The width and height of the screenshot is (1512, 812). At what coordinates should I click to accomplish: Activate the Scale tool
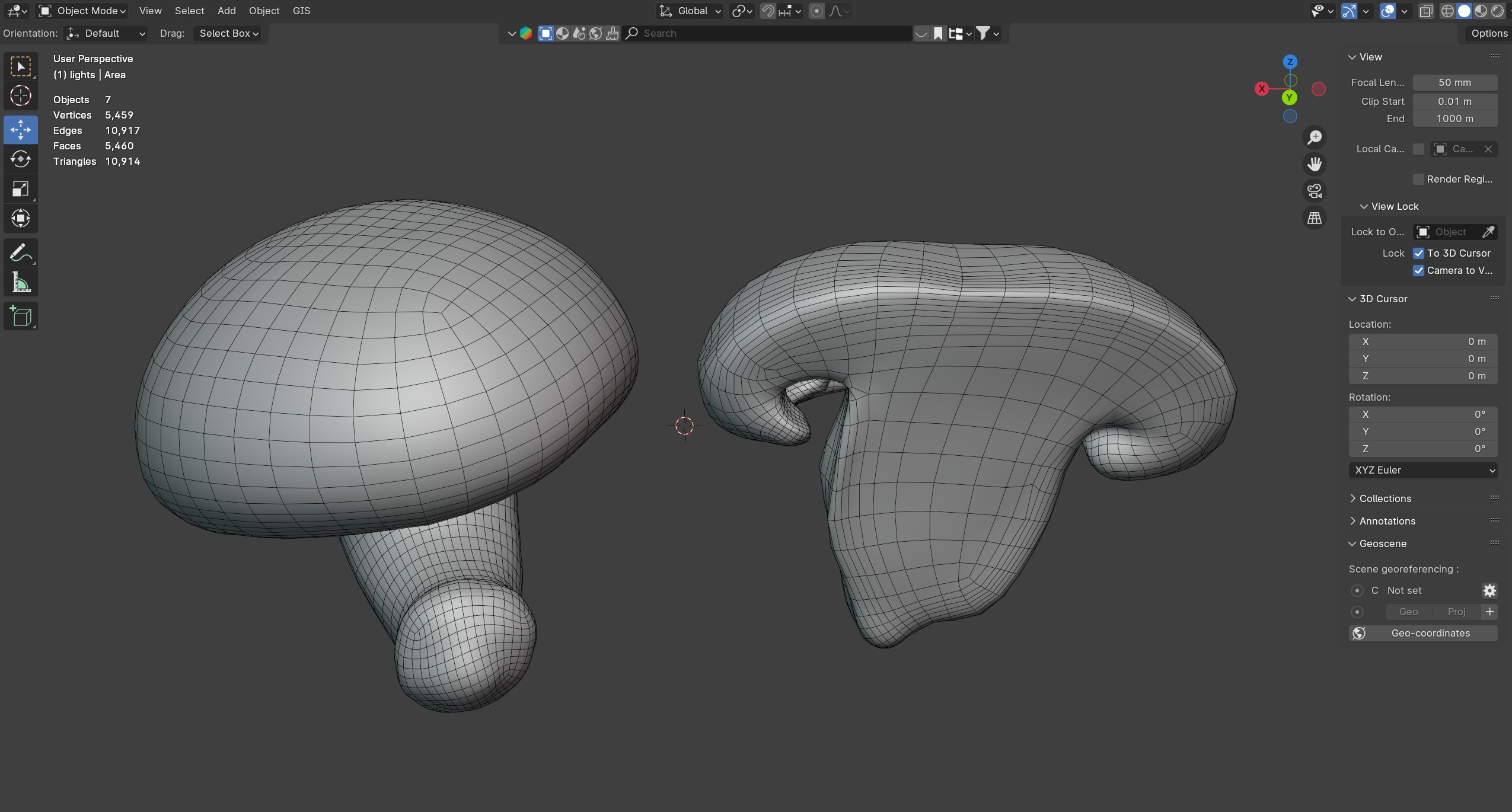[21, 189]
